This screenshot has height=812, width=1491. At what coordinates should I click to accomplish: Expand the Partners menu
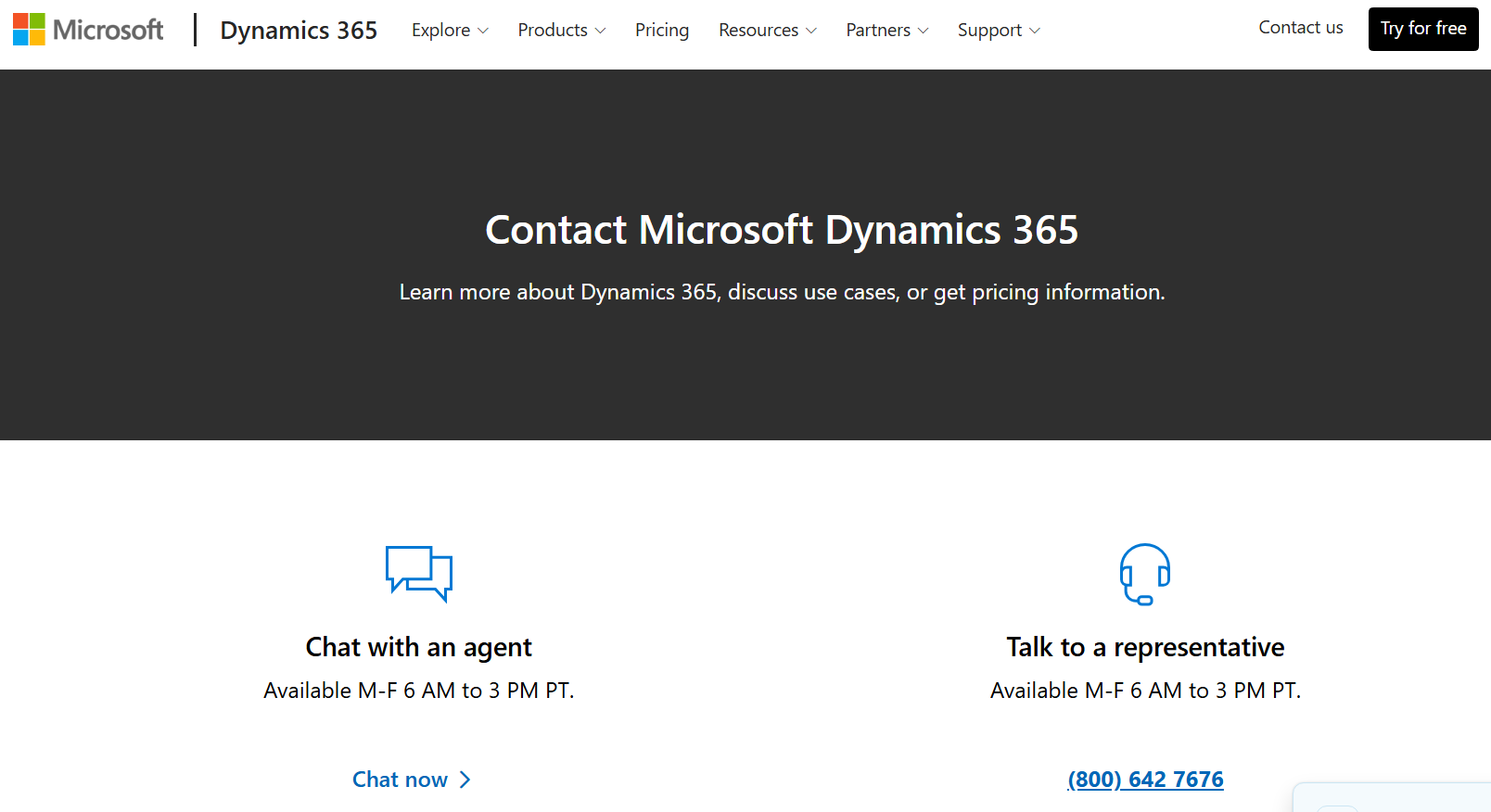click(887, 30)
